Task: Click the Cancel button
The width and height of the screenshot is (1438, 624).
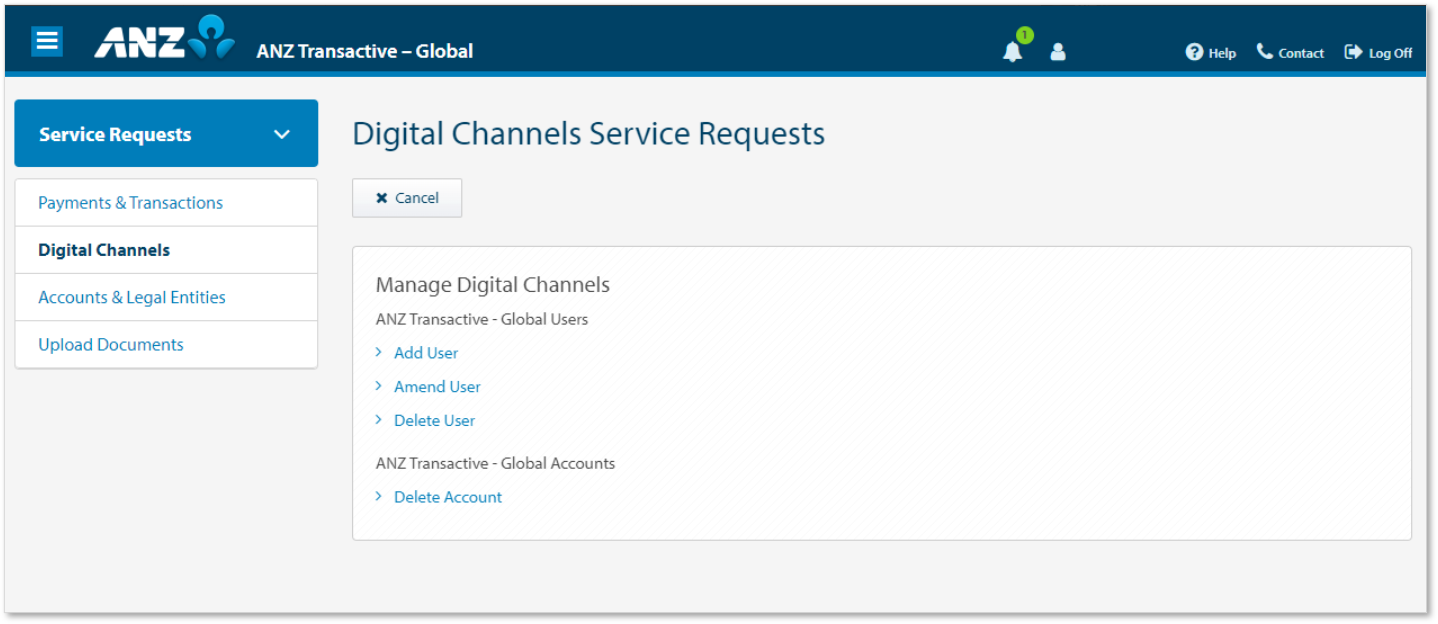Action: point(407,197)
